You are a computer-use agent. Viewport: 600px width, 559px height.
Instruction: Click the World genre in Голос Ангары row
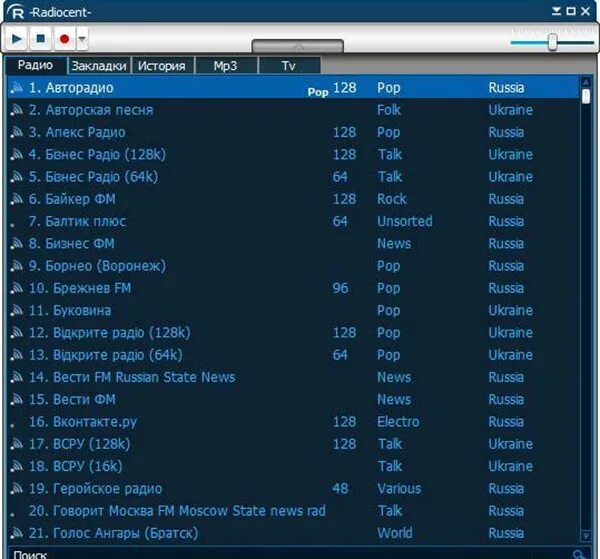(395, 533)
